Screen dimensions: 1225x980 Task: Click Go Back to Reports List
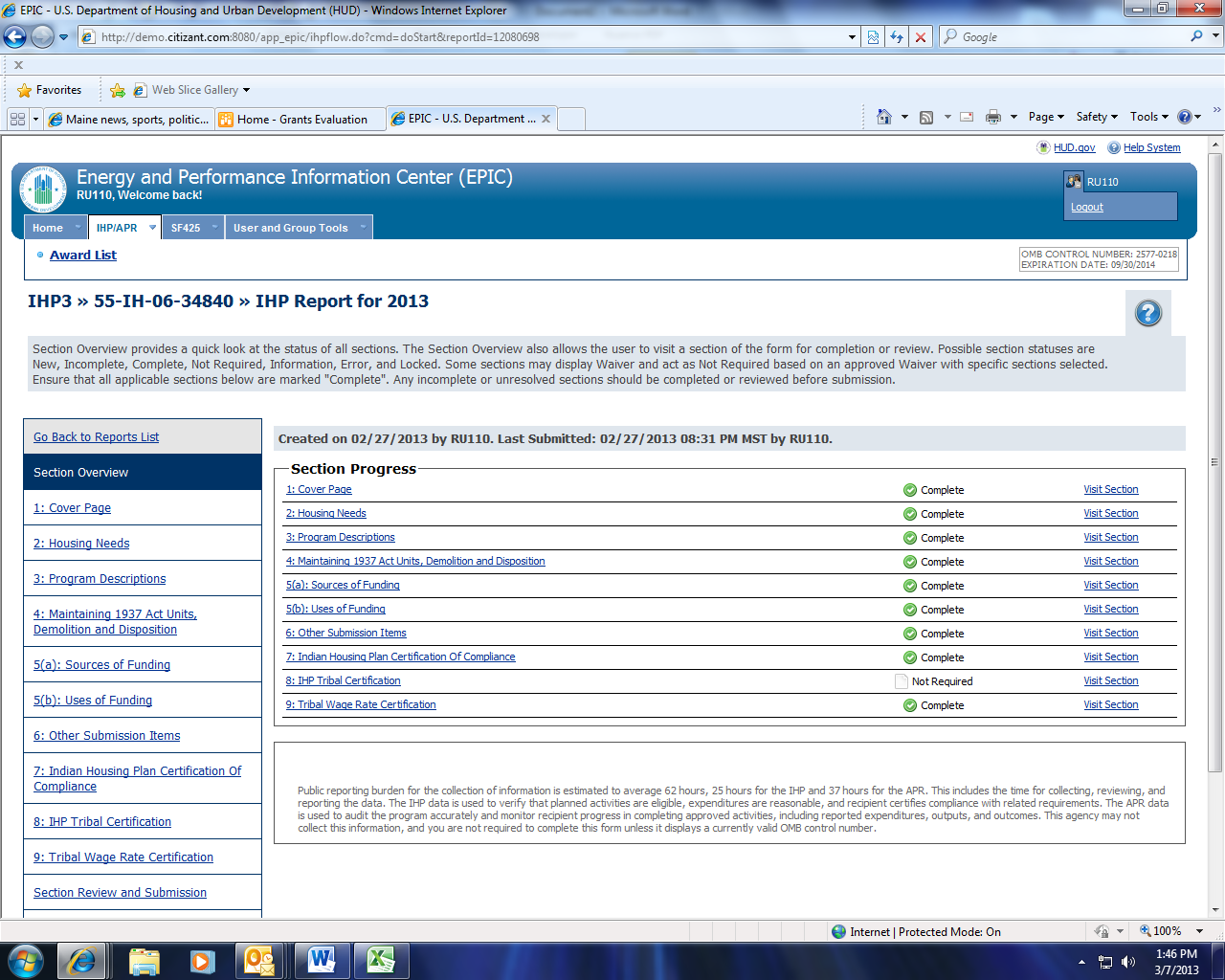[x=97, y=437]
